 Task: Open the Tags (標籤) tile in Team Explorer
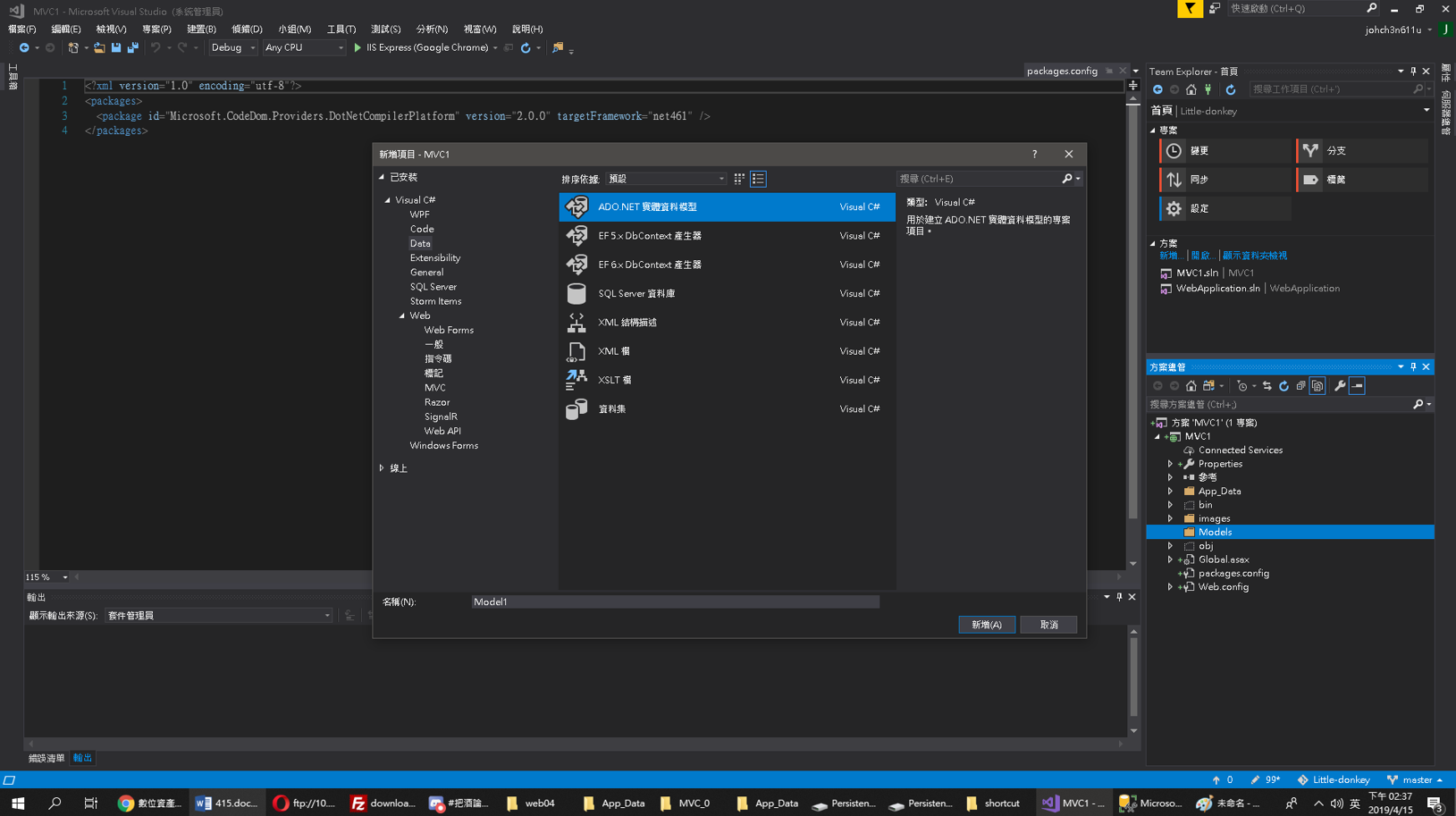(1362, 180)
